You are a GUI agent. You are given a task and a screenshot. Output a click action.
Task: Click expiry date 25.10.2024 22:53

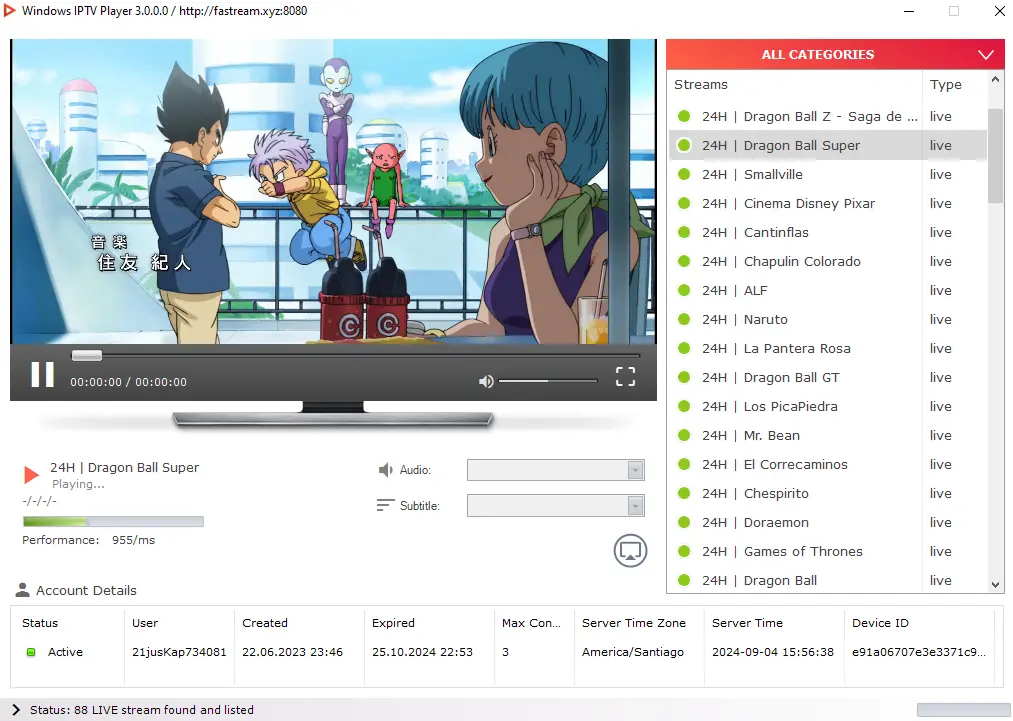coord(422,652)
